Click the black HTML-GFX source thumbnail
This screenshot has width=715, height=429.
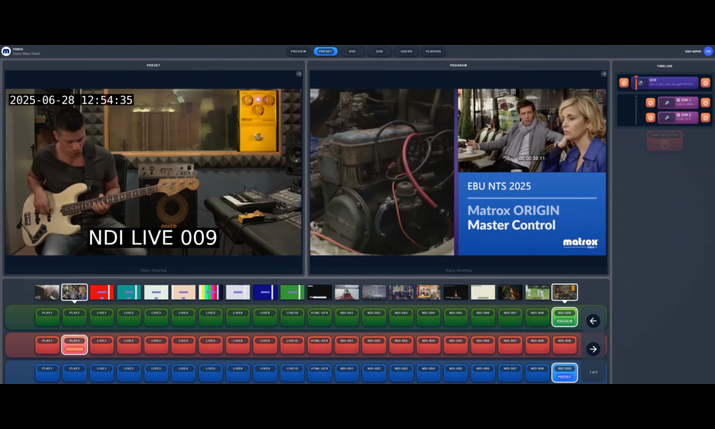coord(319,292)
